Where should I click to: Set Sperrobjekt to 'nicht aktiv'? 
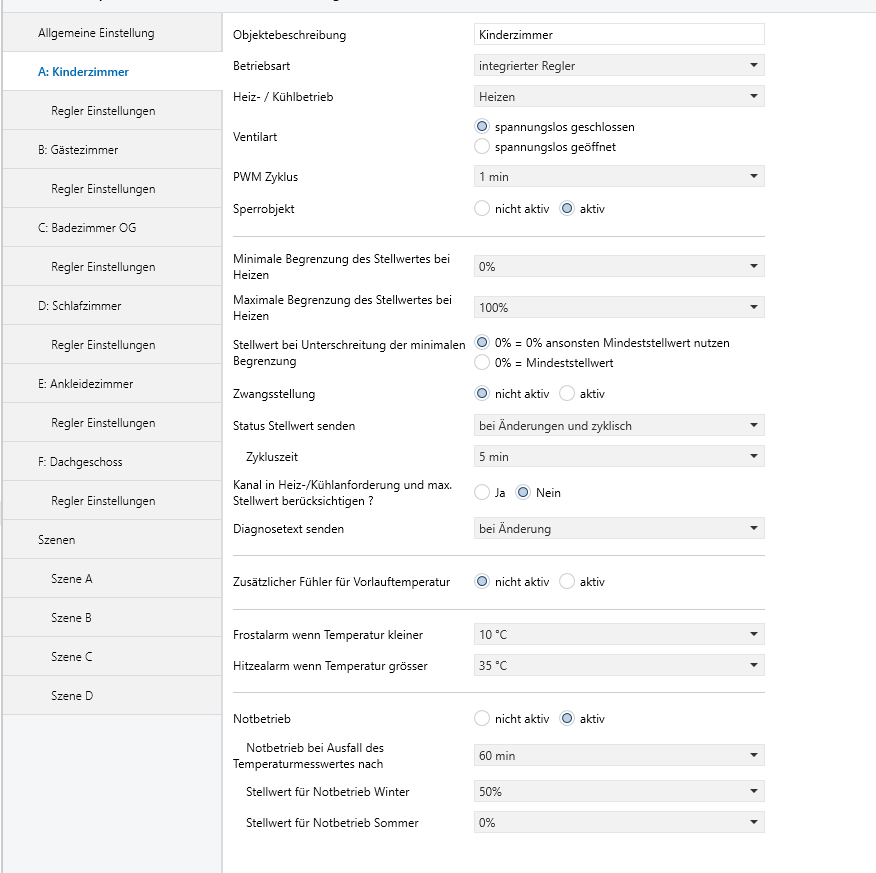coord(482,209)
